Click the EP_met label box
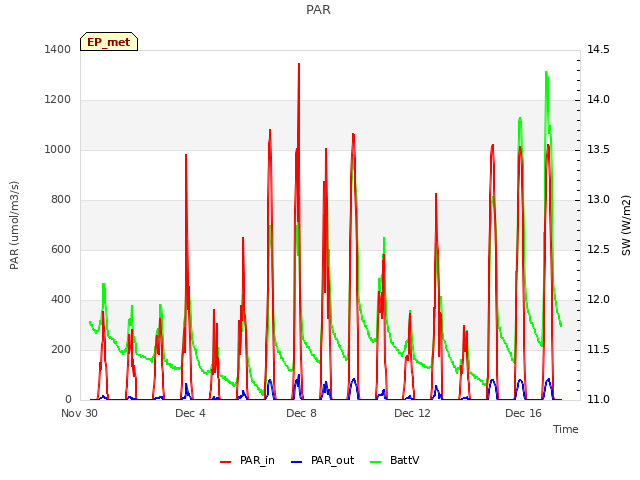Image resolution: width=640 pixels, height=480 pixels. point(109,42)
